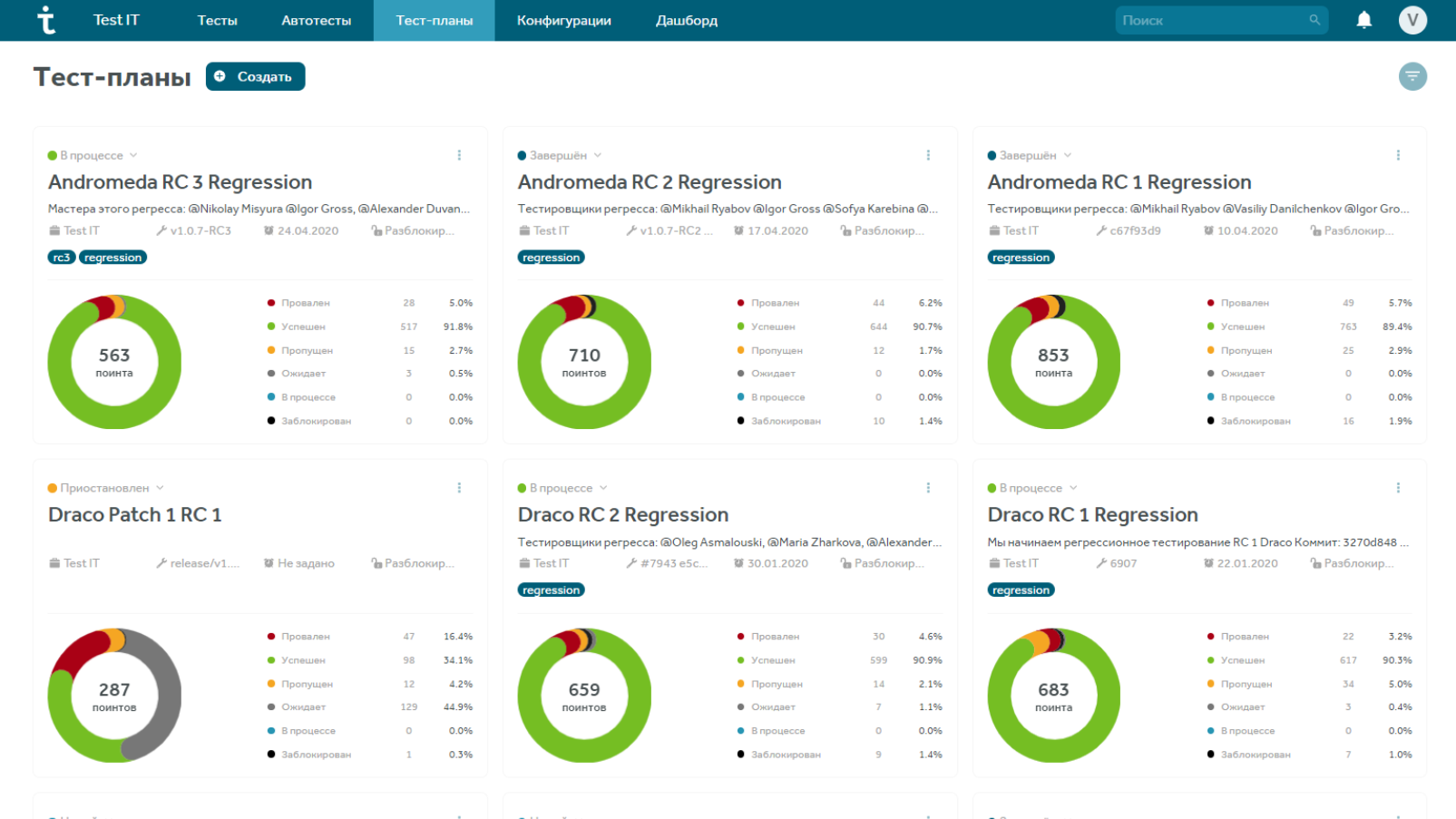Click regression tag in Andromeda RC 1 card

click(1021, 258)
